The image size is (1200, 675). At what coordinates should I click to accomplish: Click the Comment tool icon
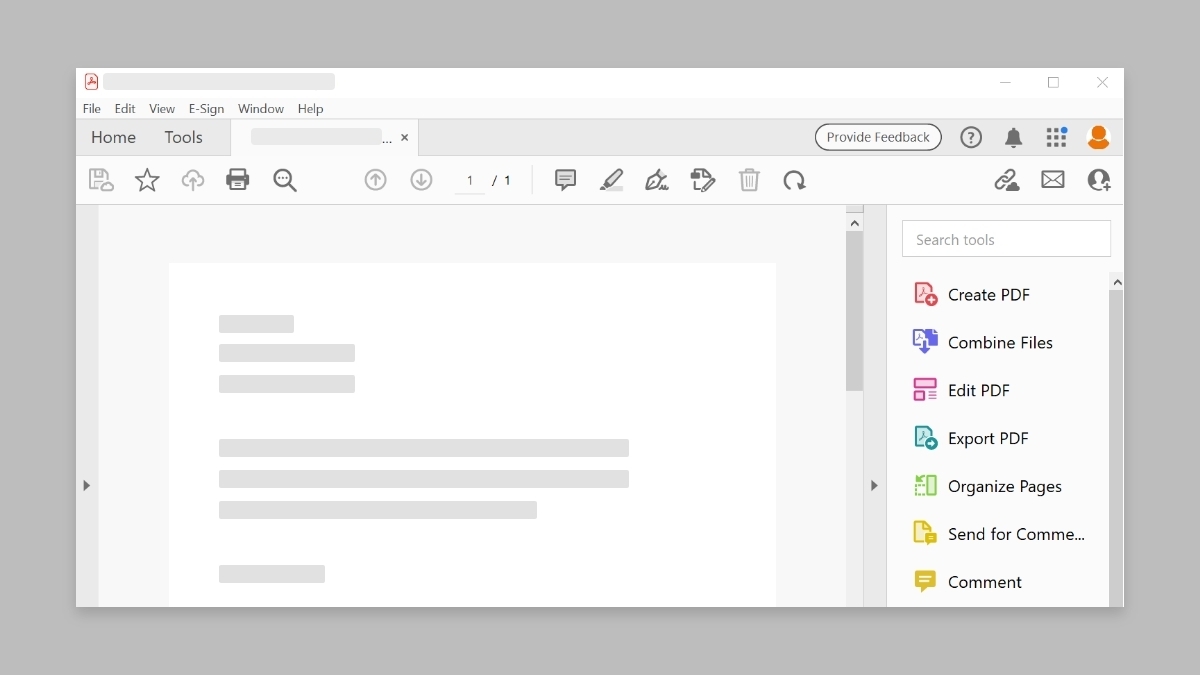coord(925,582)
